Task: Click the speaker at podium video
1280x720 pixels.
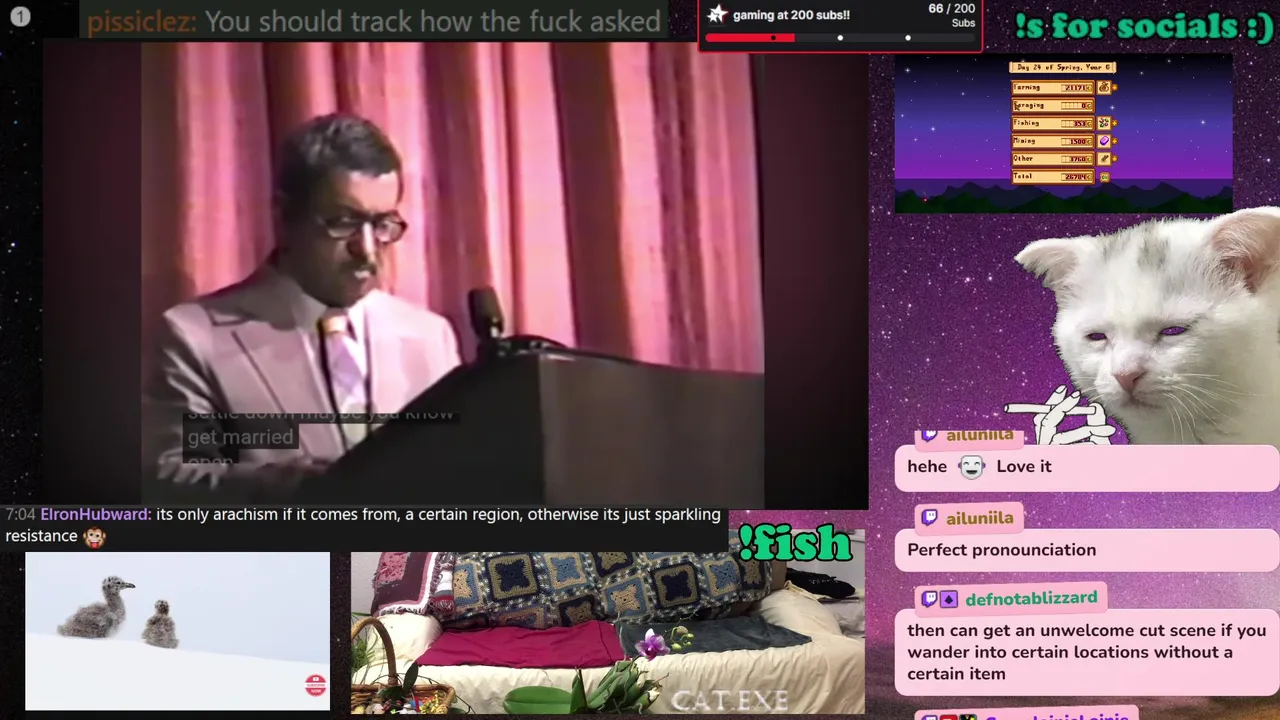Action: point(453,275)
